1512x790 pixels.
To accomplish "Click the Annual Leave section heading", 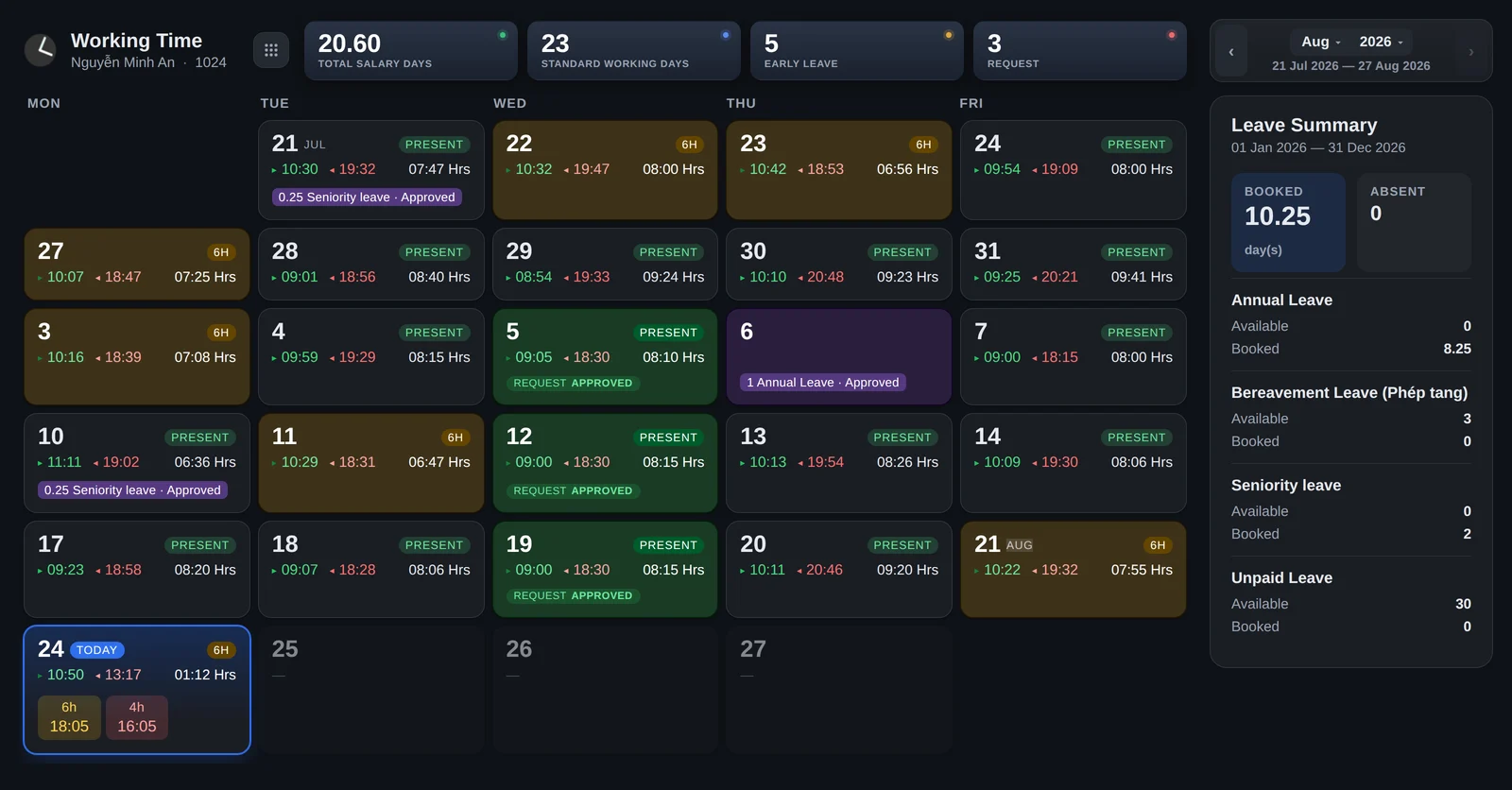I will [1281, 301].
